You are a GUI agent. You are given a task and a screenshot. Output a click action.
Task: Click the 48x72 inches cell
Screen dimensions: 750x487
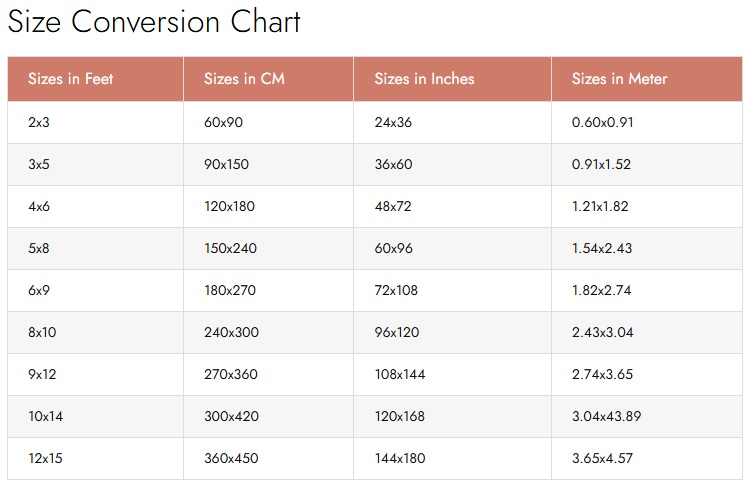point(452,207)
